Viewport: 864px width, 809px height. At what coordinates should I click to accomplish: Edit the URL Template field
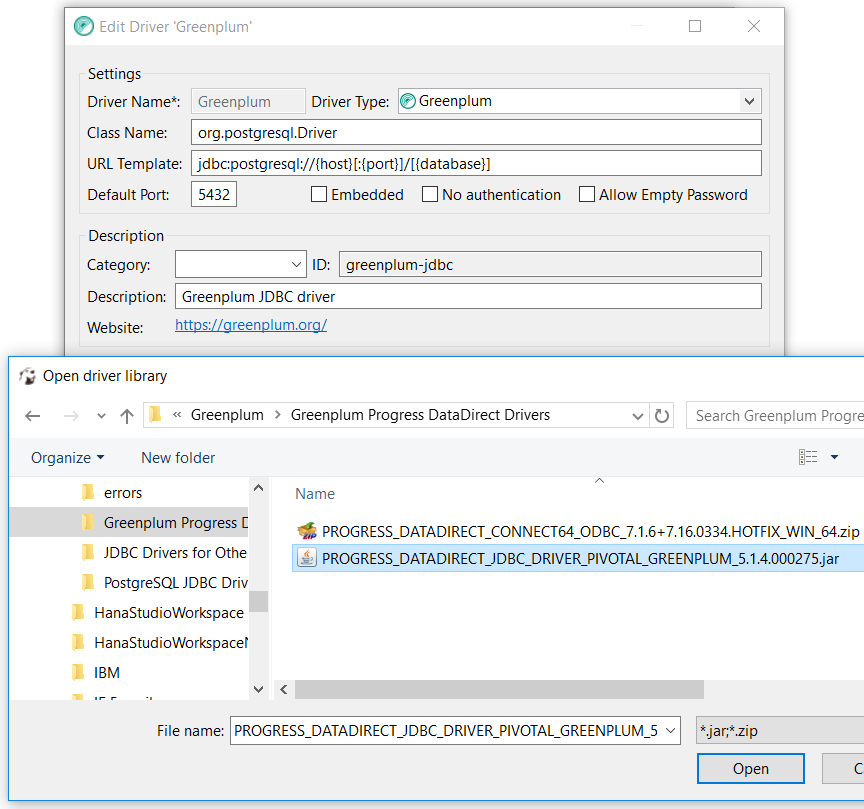click(x=476, y=164)
